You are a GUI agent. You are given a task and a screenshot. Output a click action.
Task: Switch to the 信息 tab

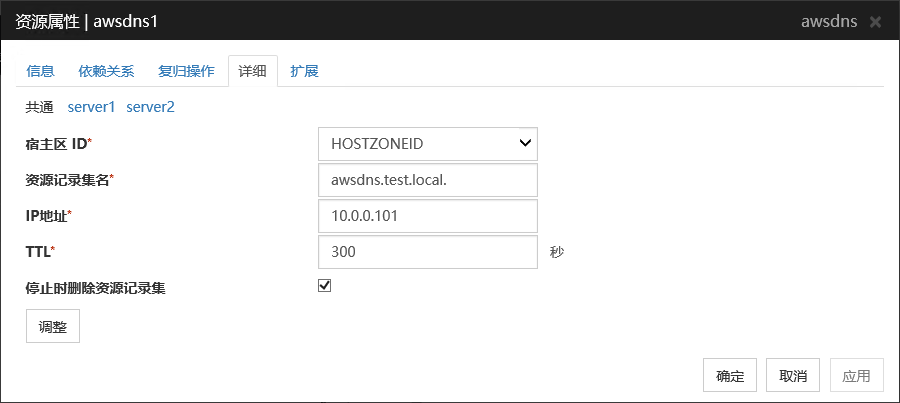(40, 71)
